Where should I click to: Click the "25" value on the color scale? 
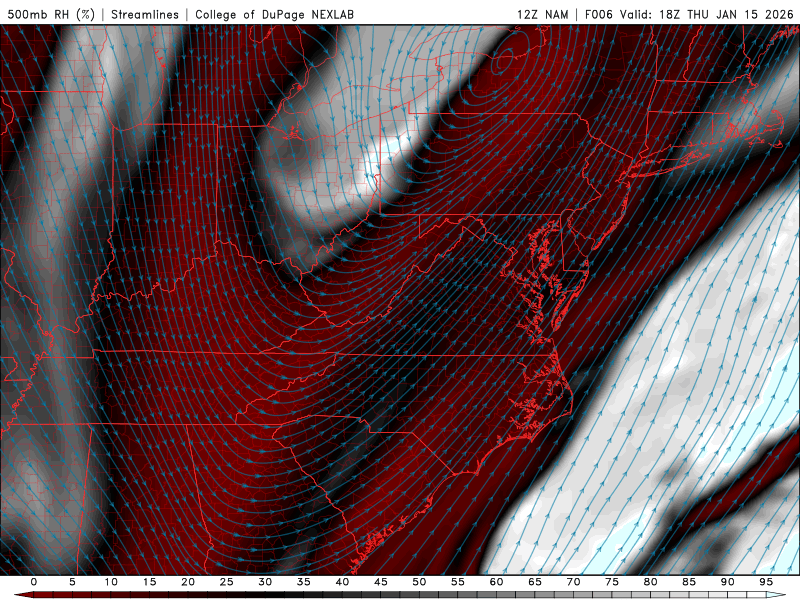click(x=227, y=582)
